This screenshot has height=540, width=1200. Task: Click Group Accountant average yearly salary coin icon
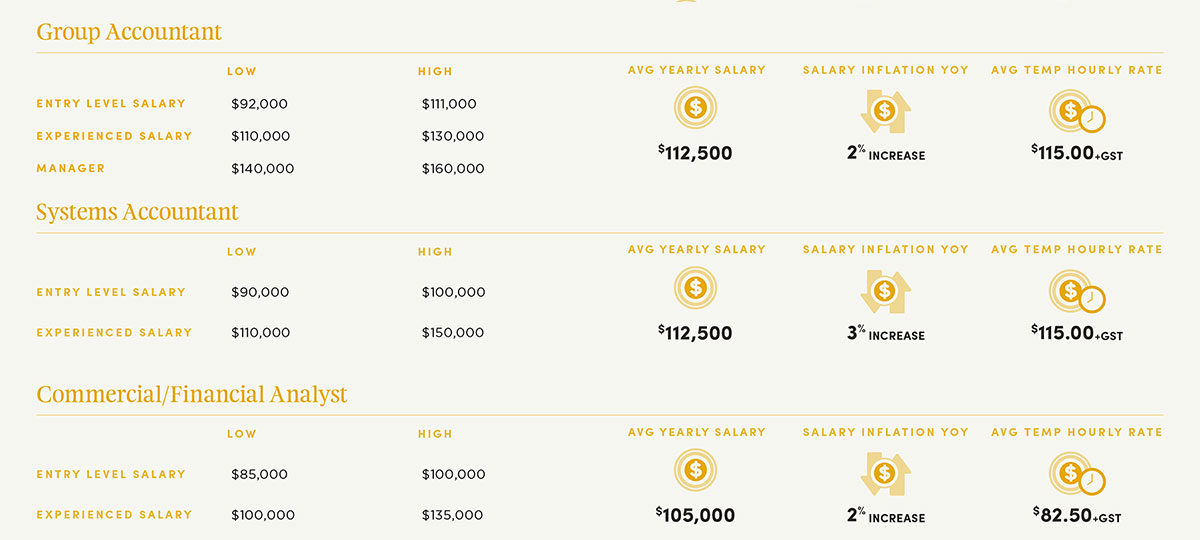point(696,107)
